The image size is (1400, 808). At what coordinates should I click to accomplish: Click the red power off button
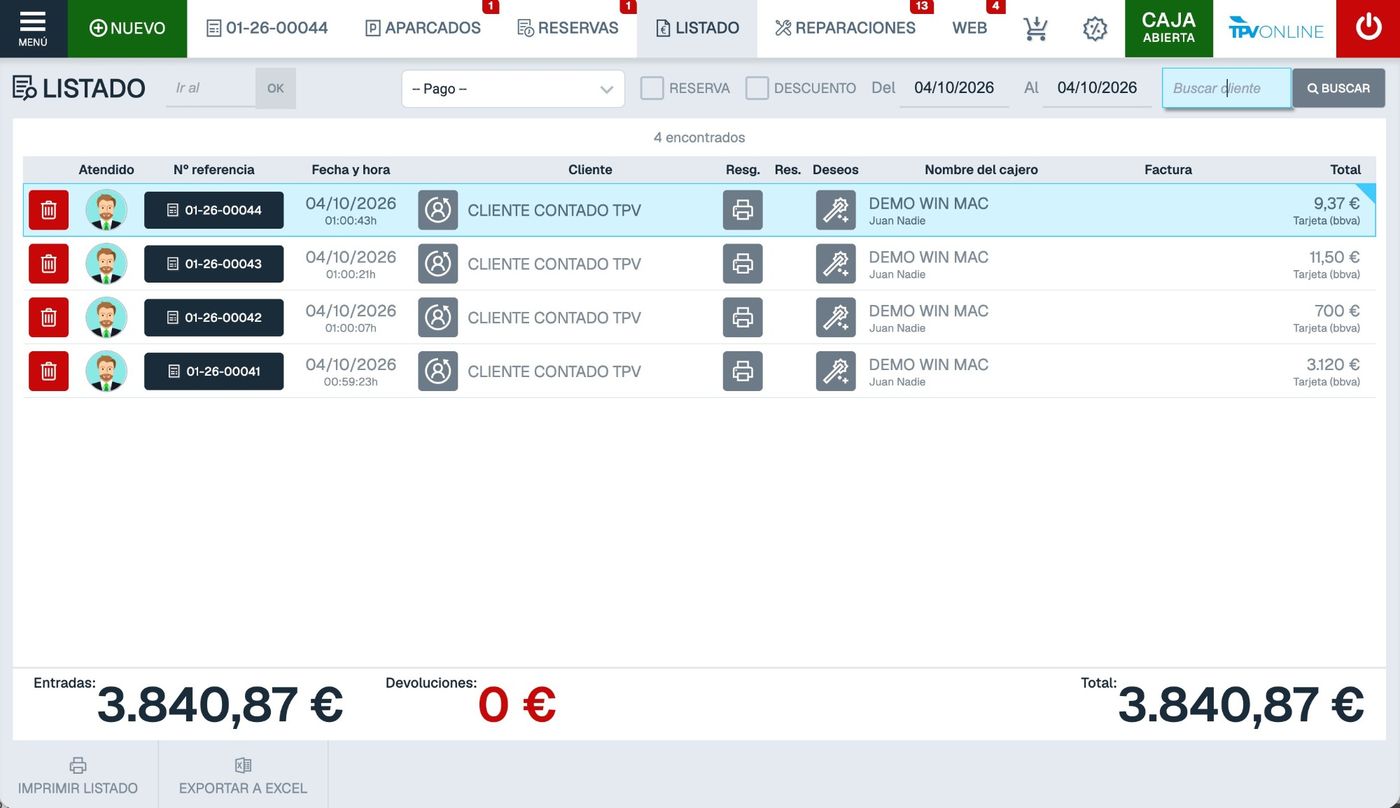[x=1368, y=28]
